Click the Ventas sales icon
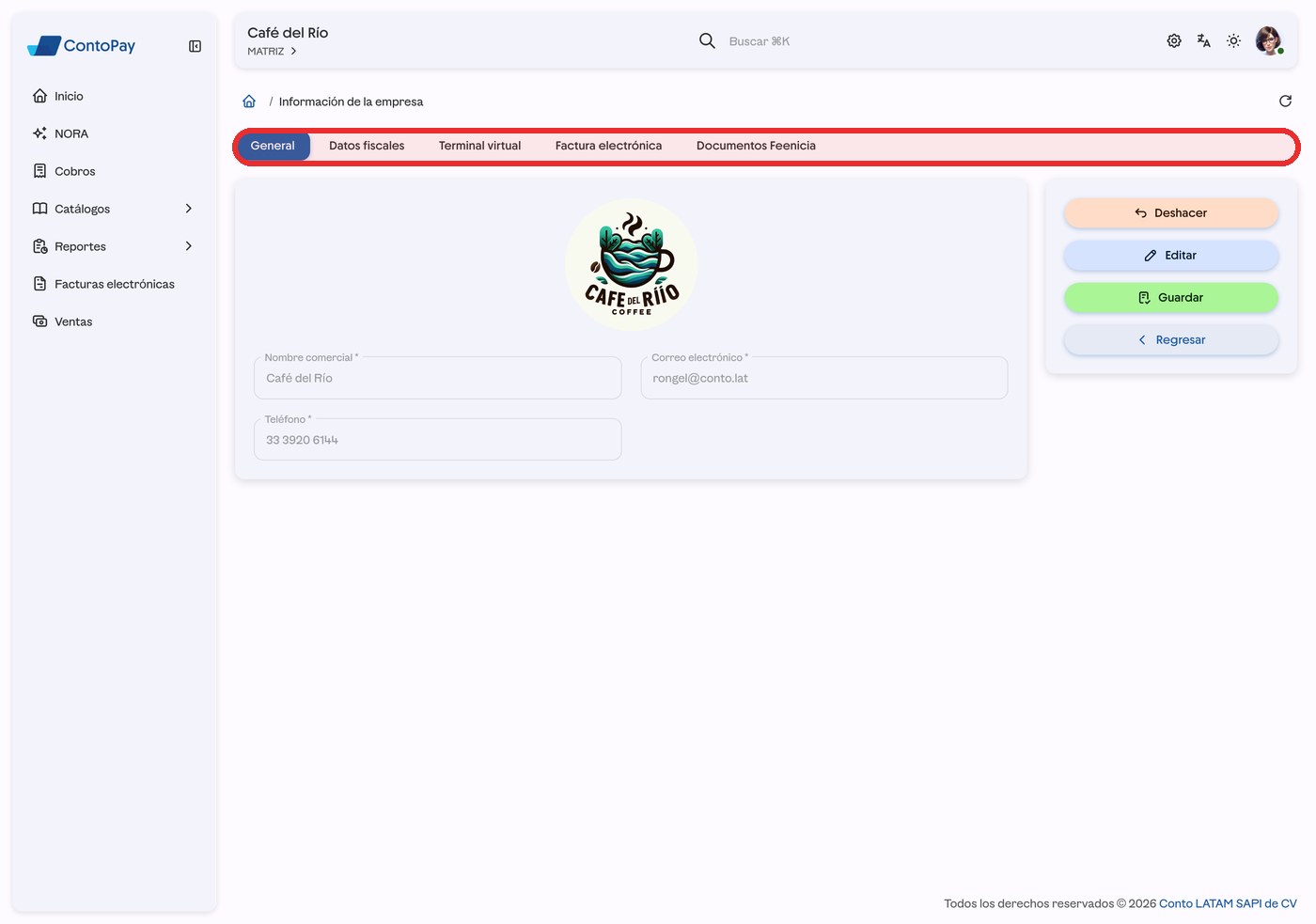This screenshot has width=1316, height=924. [x=39, y=321]
